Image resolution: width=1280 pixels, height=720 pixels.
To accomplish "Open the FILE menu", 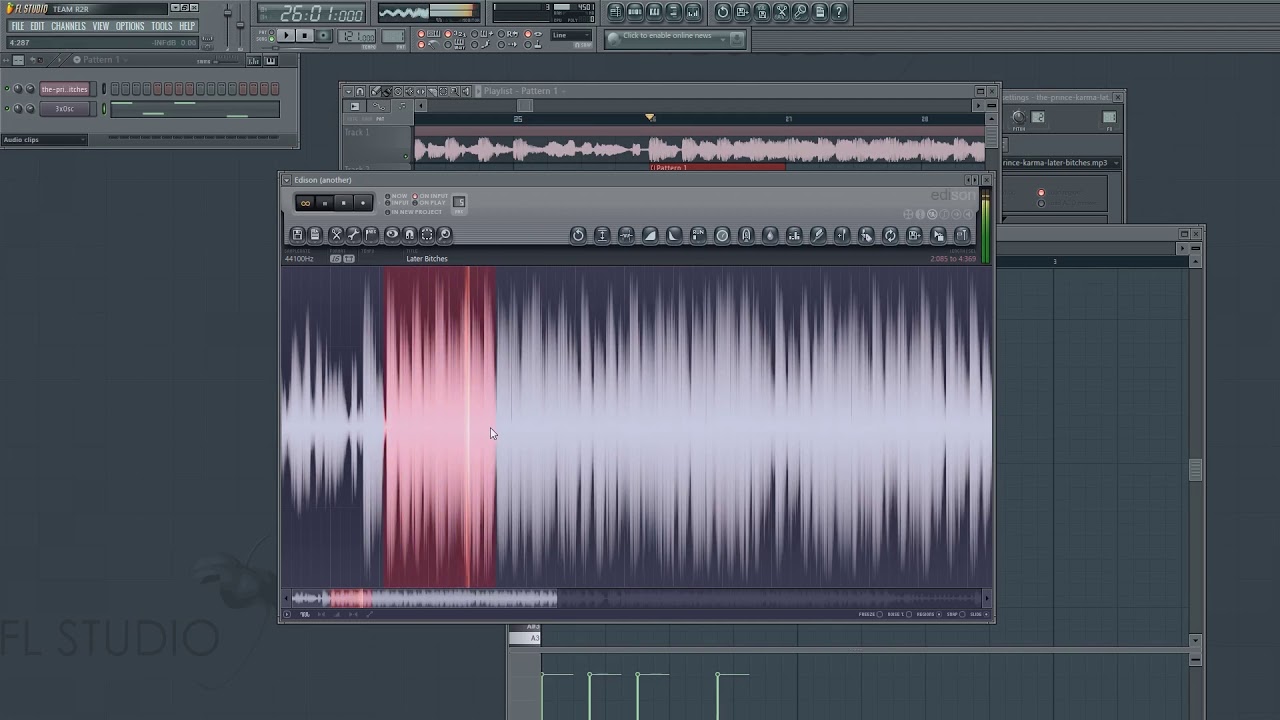I will click(x=18, y=26).
